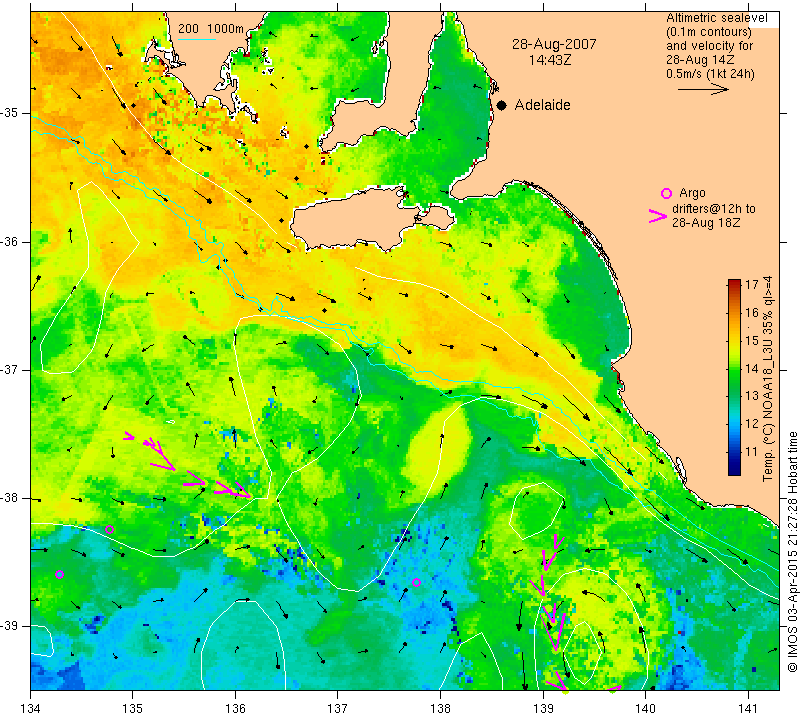The image size is (800, 720).
Task: Click the magenta drifter arrowhead in the legend
Action: [x=658, y=216]
